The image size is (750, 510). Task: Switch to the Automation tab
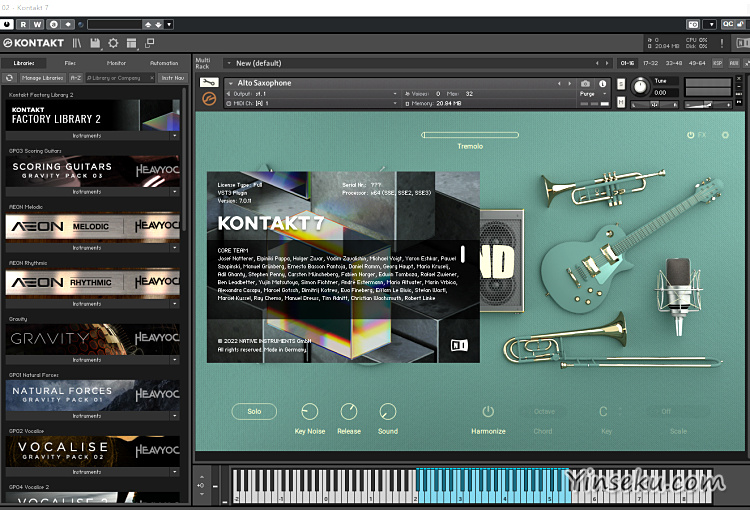click(x=164, y=63)
